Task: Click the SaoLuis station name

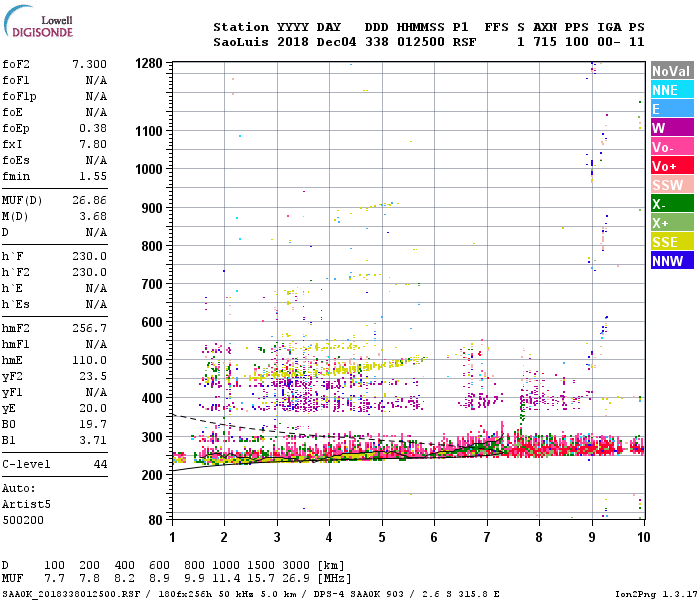Action: (x=241, y=42)
